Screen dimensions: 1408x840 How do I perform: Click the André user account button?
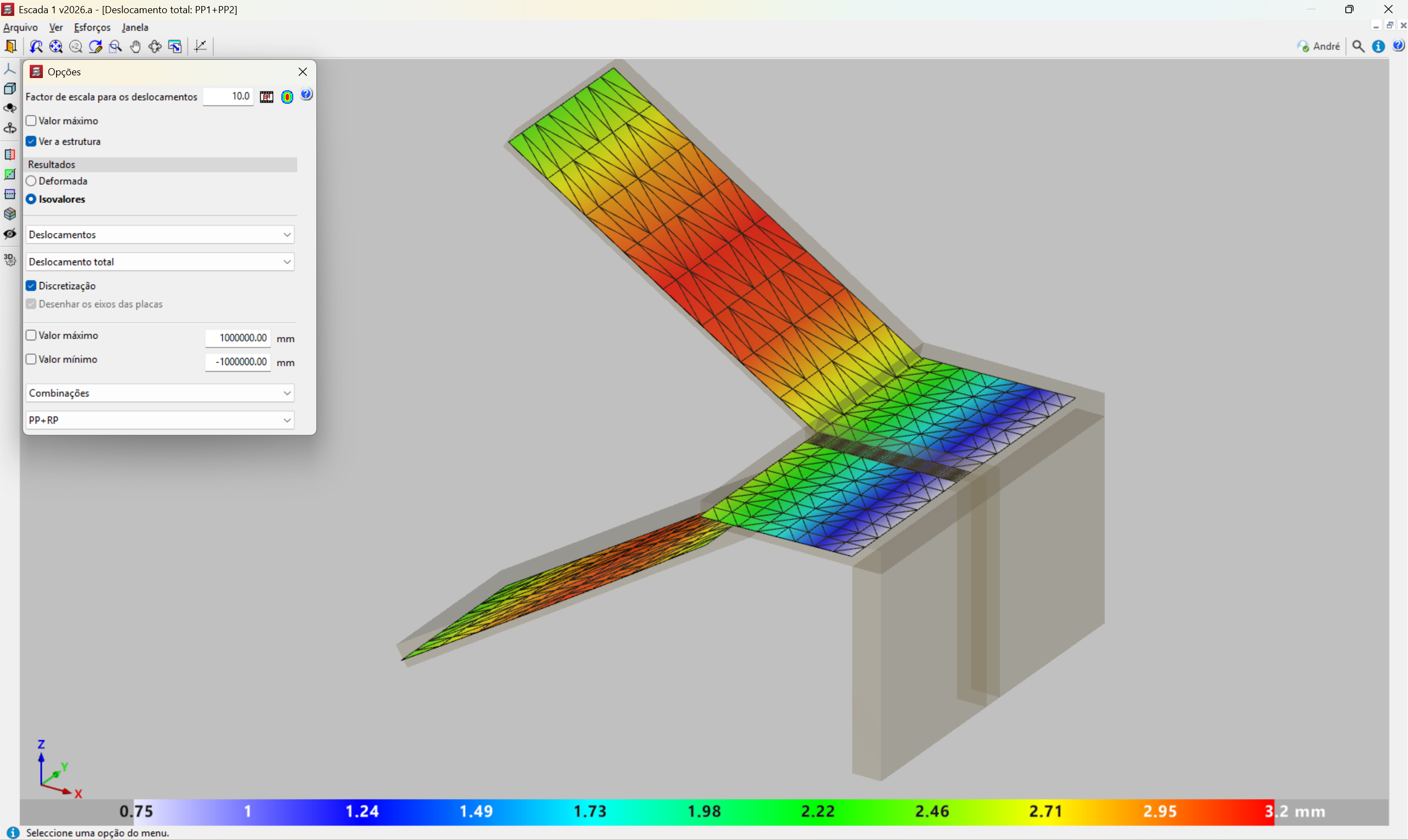tap(1318, 46)
